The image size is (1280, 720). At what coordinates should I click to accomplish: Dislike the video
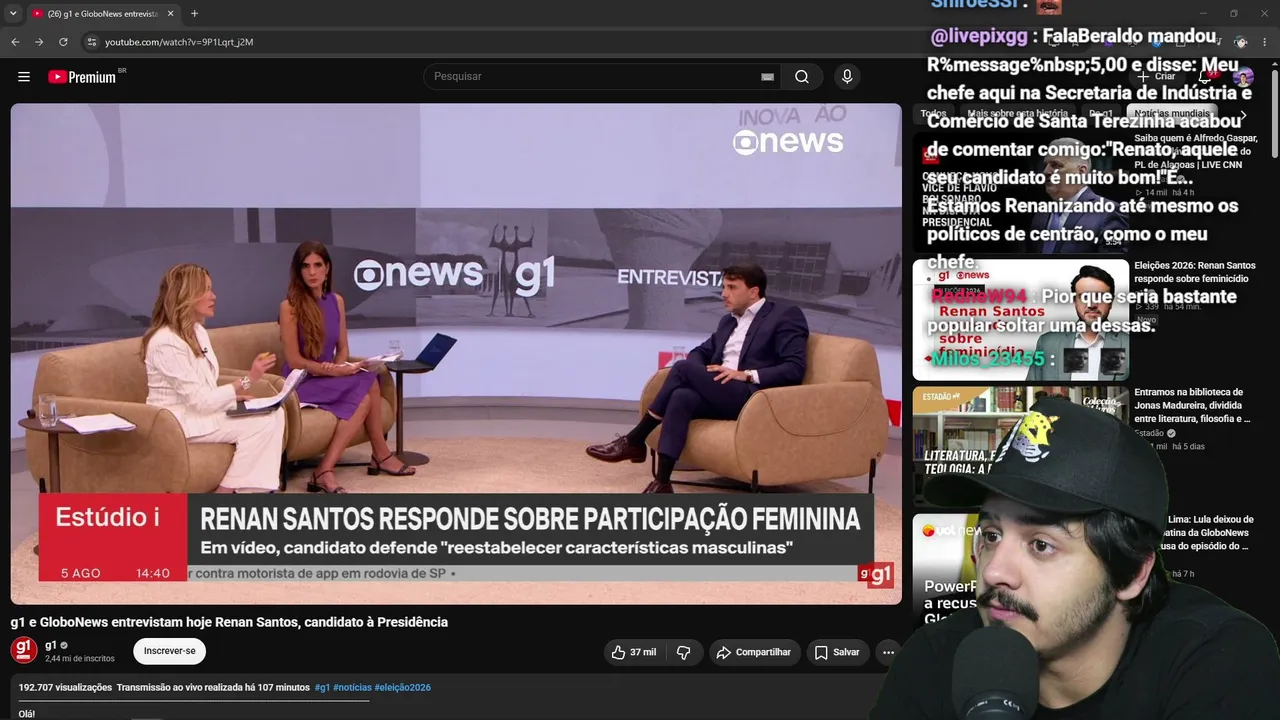click(x=684, y=652)
